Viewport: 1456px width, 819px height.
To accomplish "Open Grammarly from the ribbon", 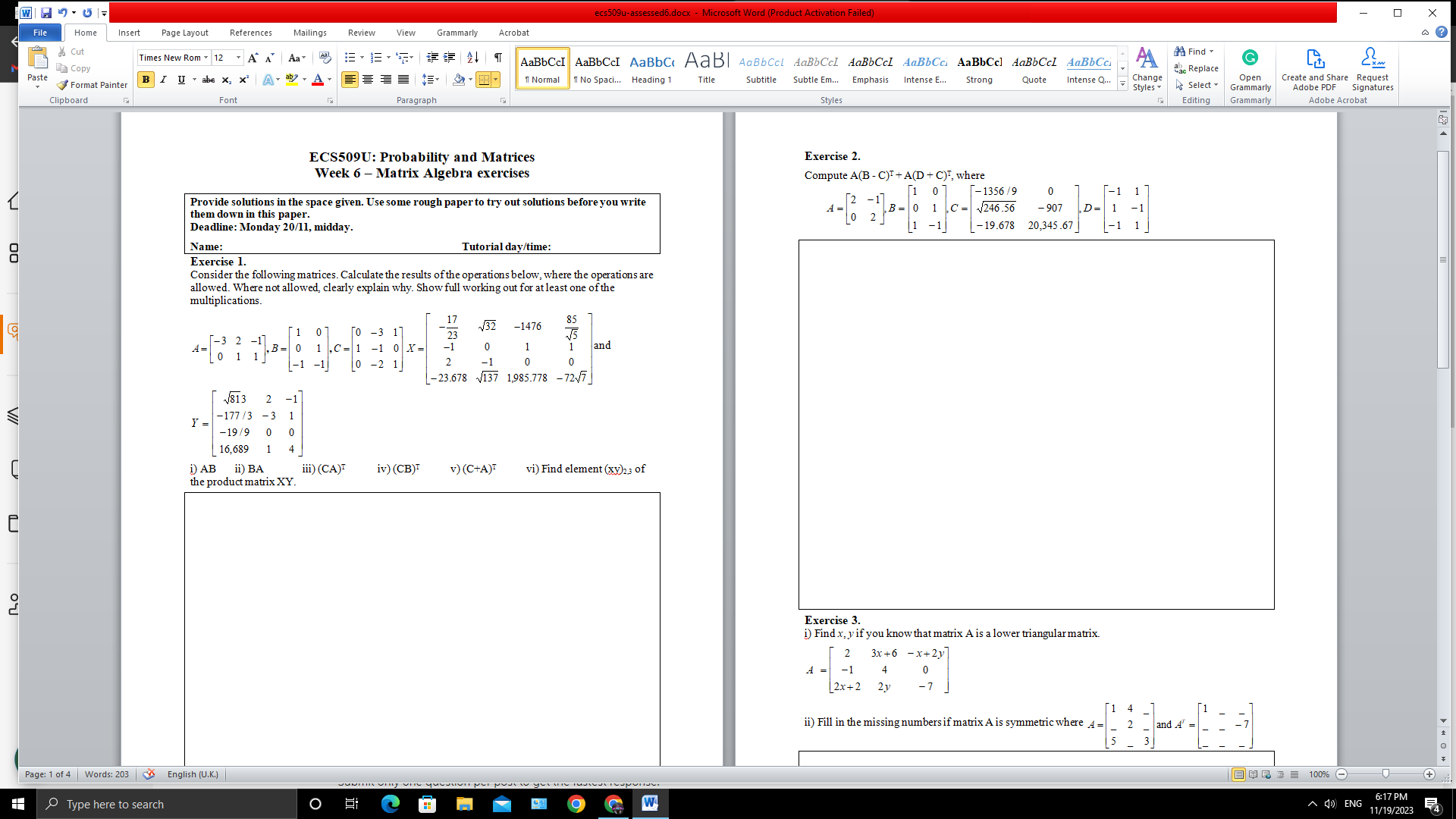I will pyautogui.click(x=1250, y=69).
